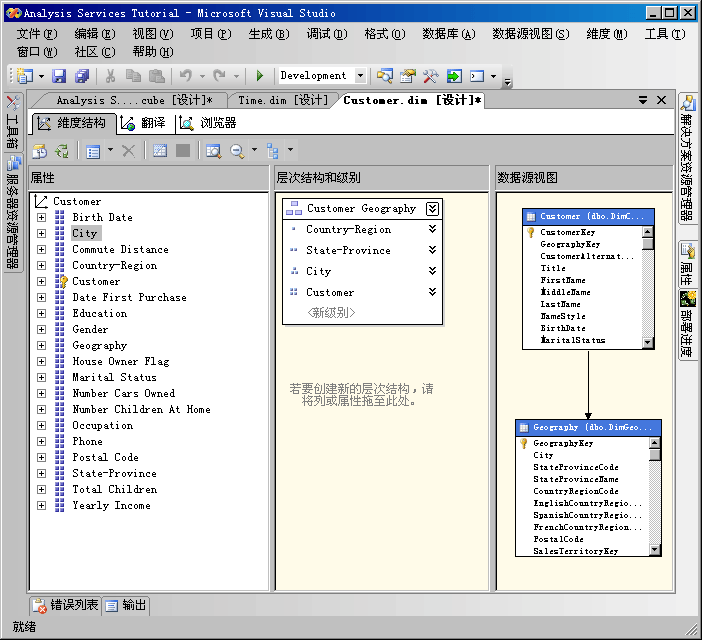This screenshot has width=702, height=640.
Task: Expand the Country-Region level chevron in hierarchy
Action: [x=432, y=229]
